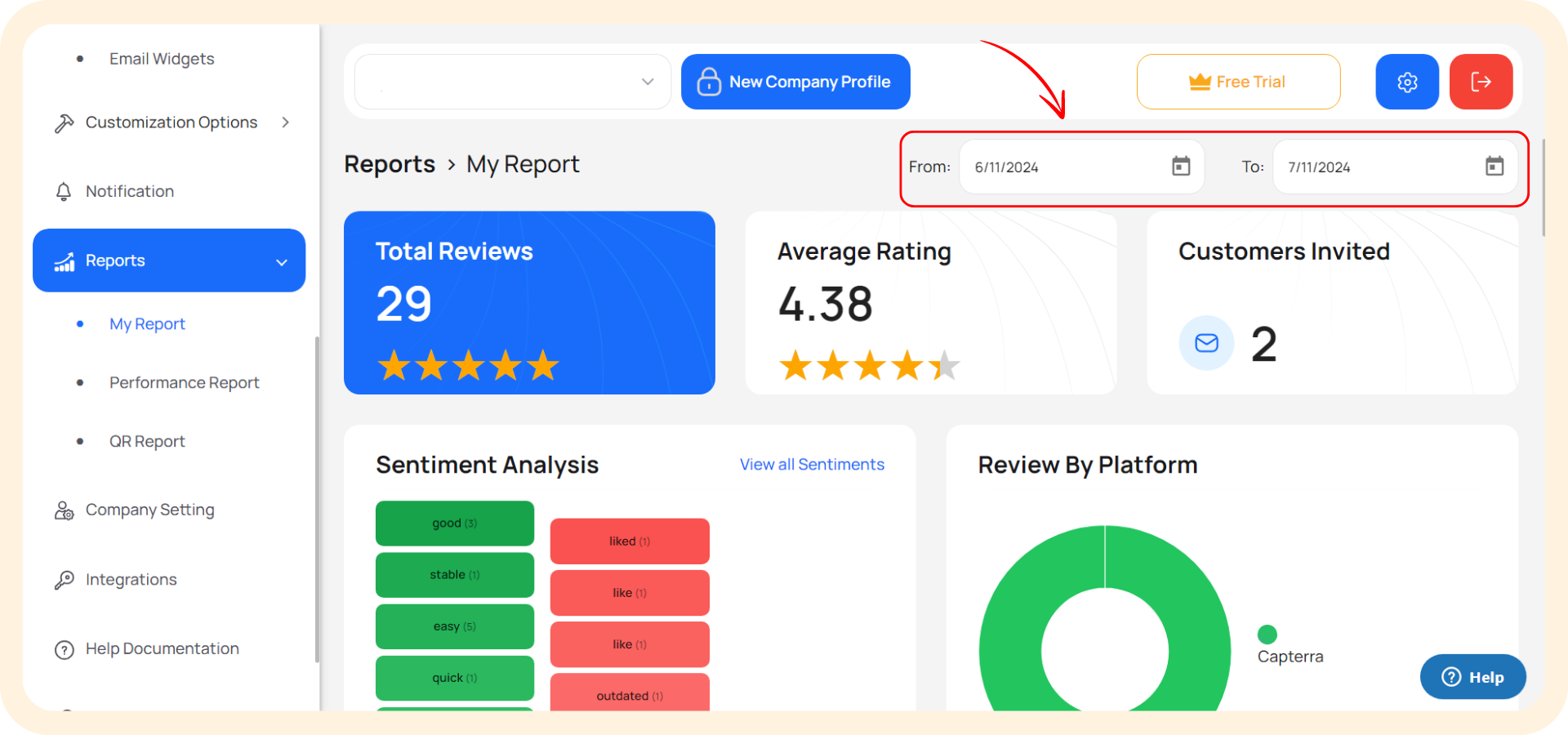Viewport: 1568px width, 735px height.
Task: Open Integrations page
Action: pyautogui.click(x=131, y=580)
